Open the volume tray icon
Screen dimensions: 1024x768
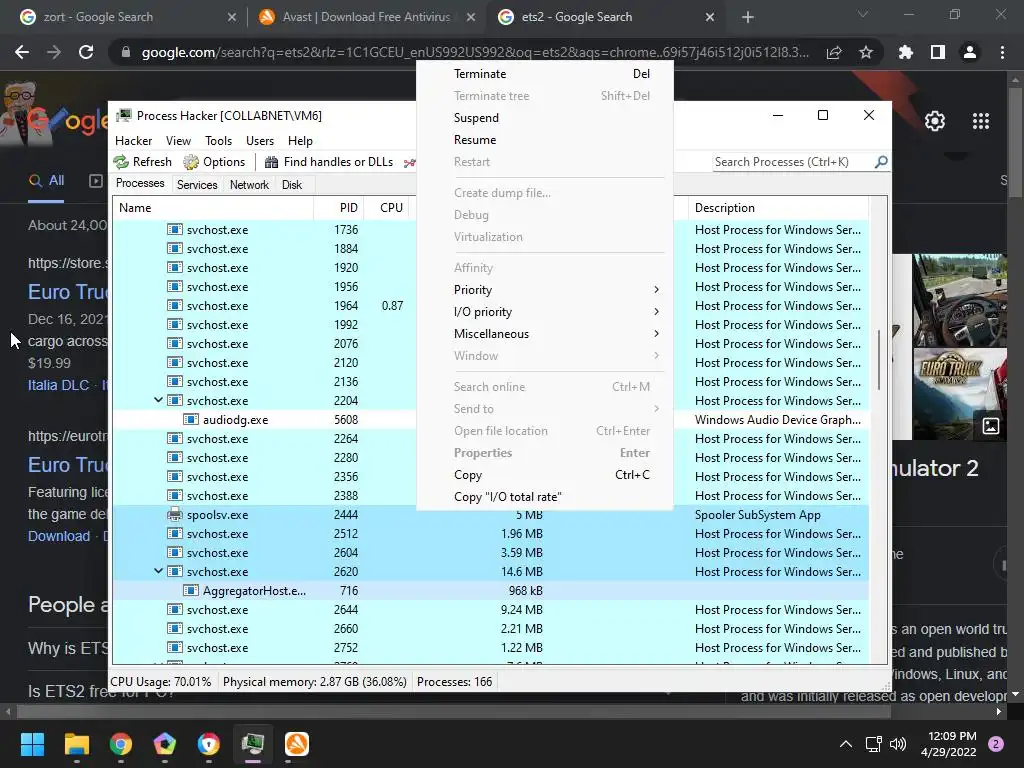click(899, 744)
